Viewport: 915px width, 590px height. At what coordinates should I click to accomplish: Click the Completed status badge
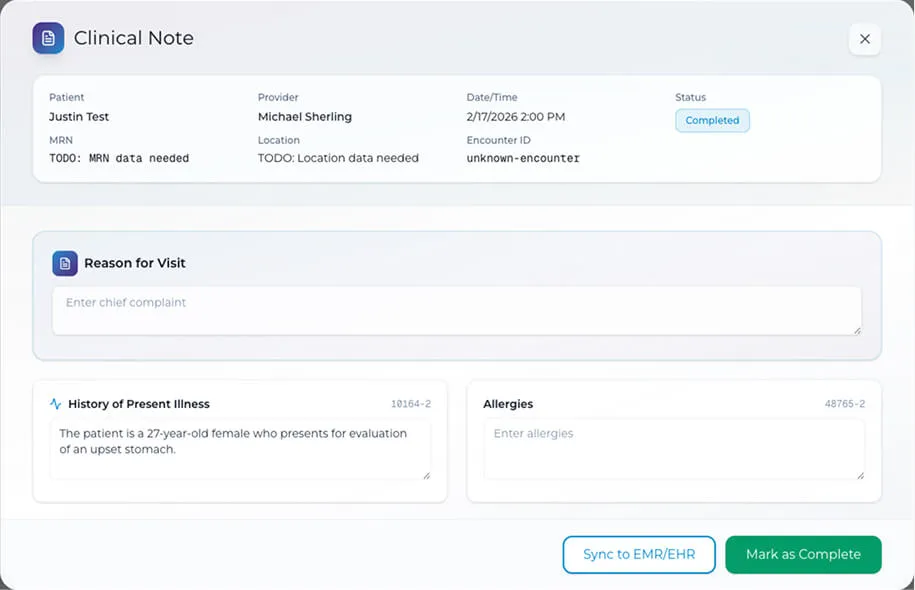(712, 120)
